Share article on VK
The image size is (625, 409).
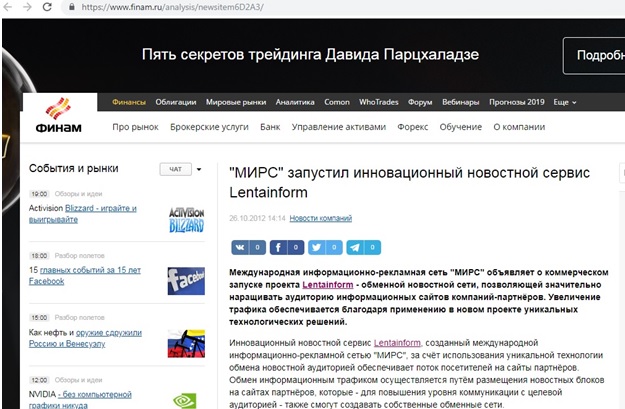(248, 248)
